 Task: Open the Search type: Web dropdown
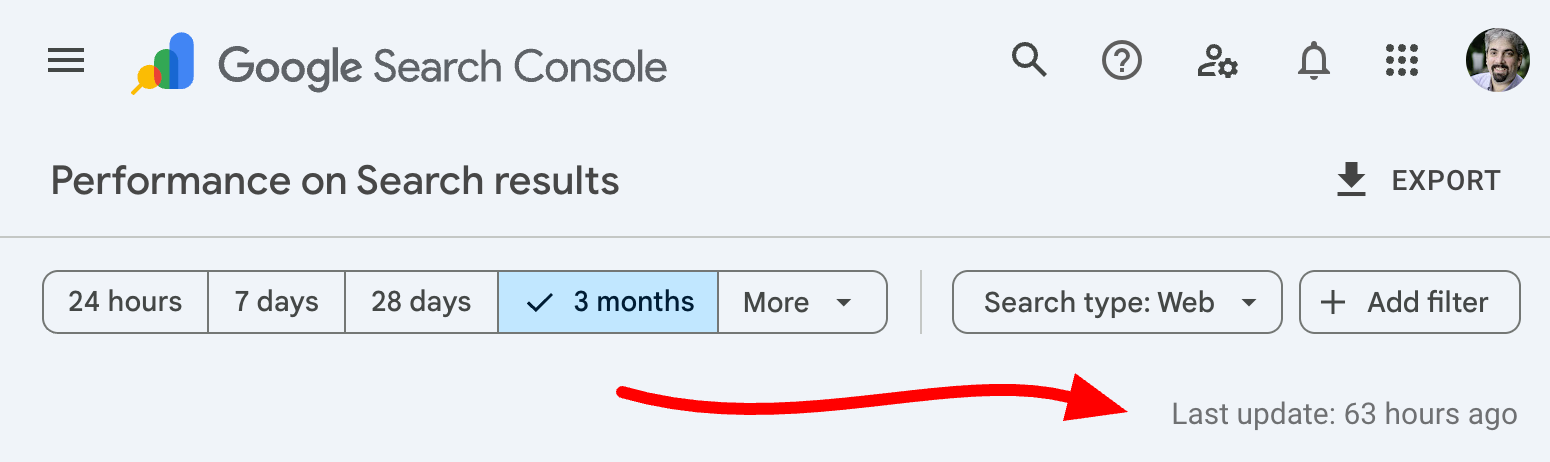1116,302
